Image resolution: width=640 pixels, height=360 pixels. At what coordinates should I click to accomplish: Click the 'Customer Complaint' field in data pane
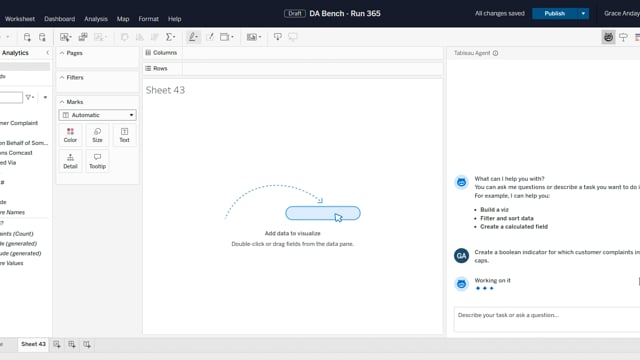coord(19,123)
